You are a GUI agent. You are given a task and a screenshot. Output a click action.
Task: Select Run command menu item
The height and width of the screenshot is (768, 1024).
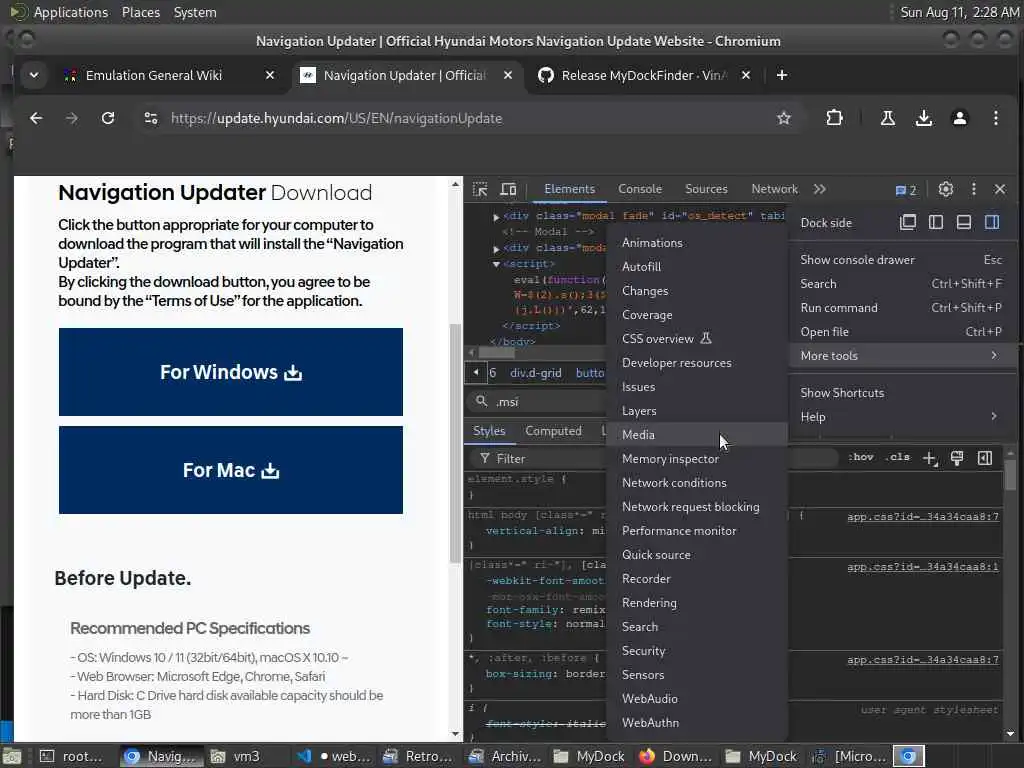coord(902,308)
